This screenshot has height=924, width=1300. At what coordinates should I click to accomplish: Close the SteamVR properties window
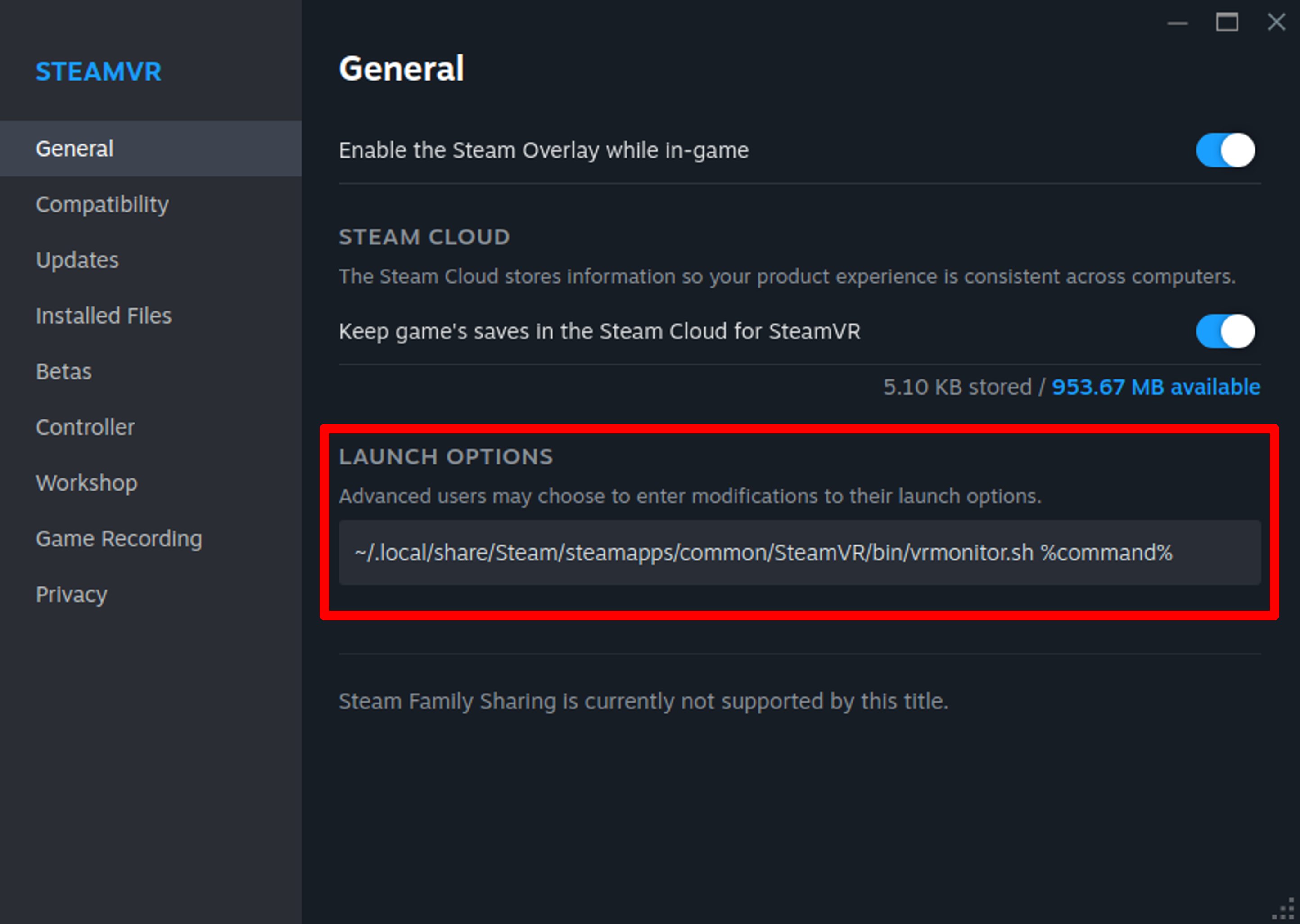[x=1276, y=23]
